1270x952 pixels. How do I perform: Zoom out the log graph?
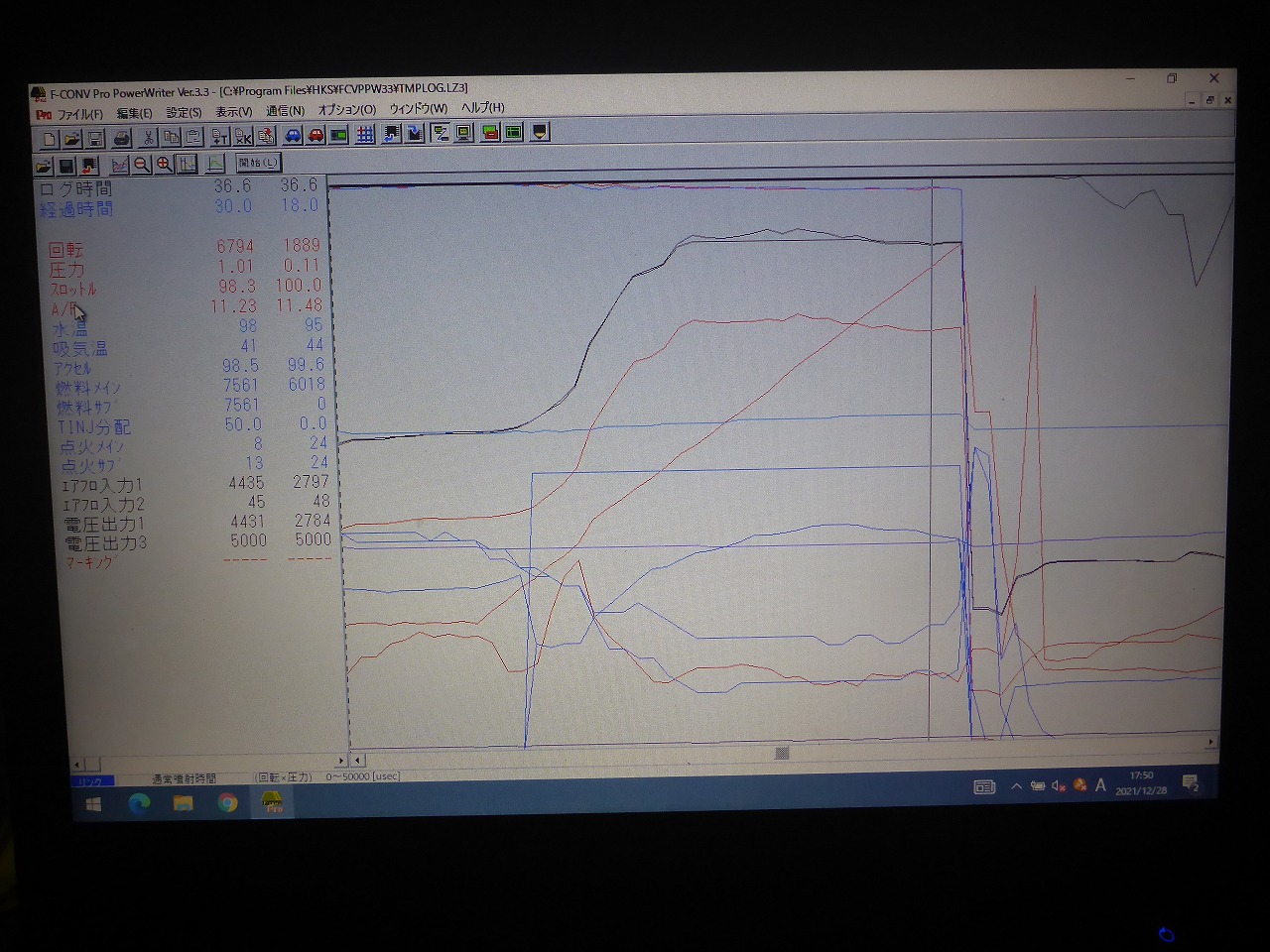[x=142, y=166]
